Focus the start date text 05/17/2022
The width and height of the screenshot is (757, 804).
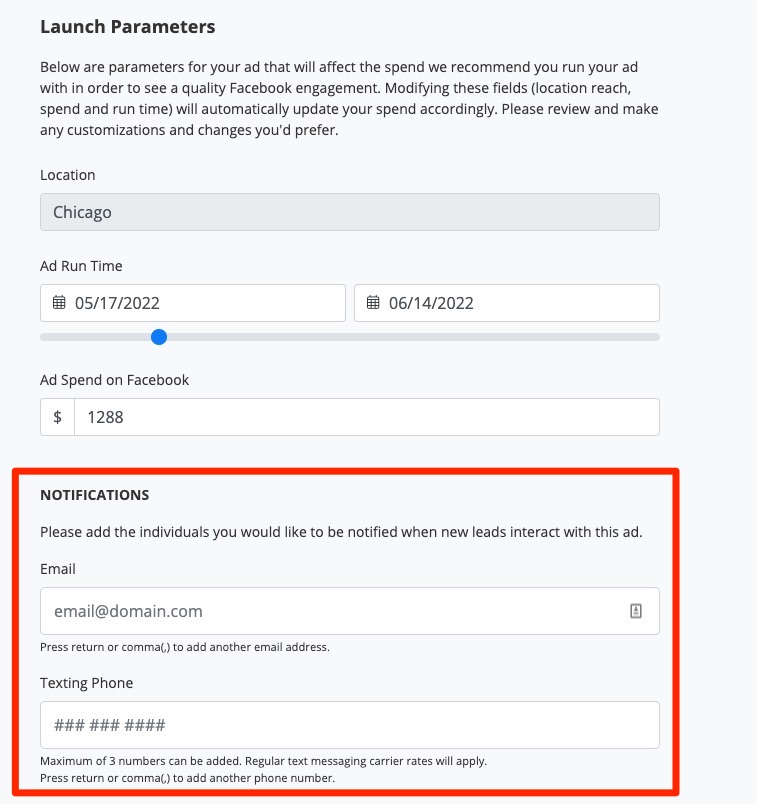click(117, 303)
